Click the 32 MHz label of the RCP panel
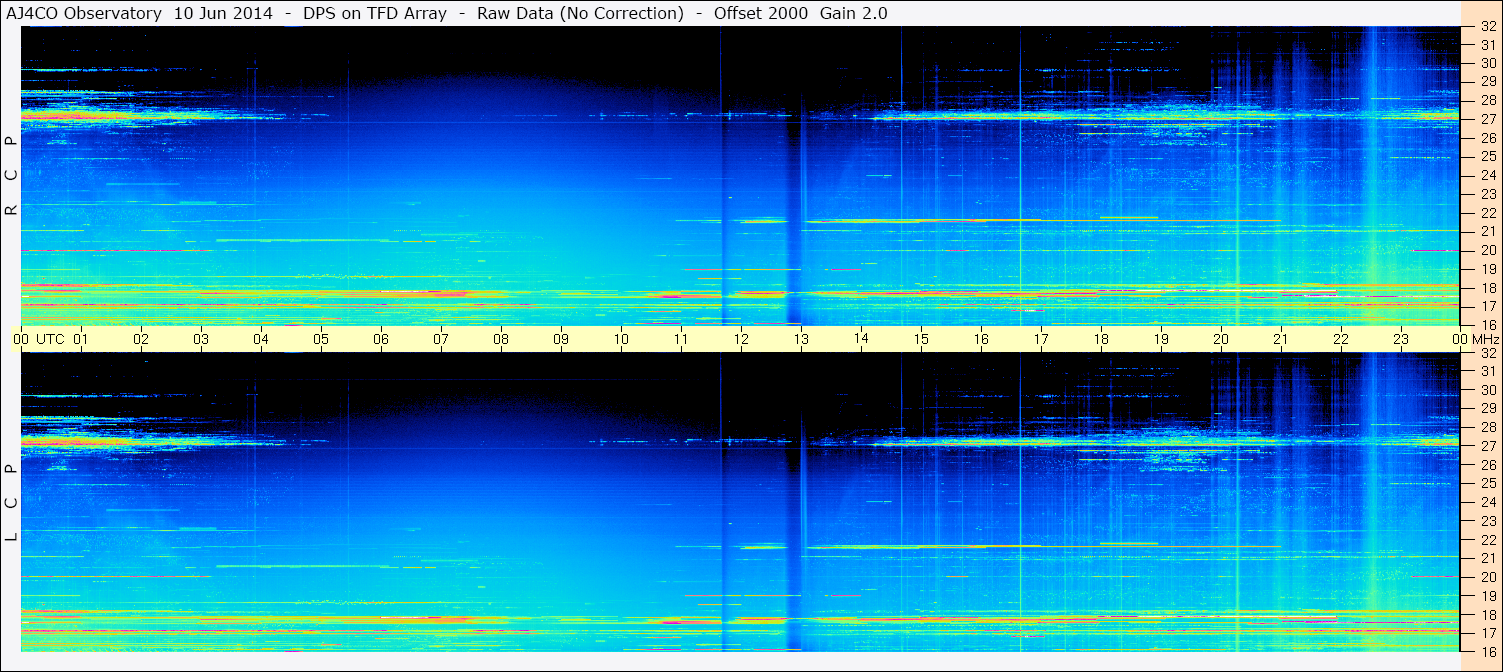 point(1488,27)
